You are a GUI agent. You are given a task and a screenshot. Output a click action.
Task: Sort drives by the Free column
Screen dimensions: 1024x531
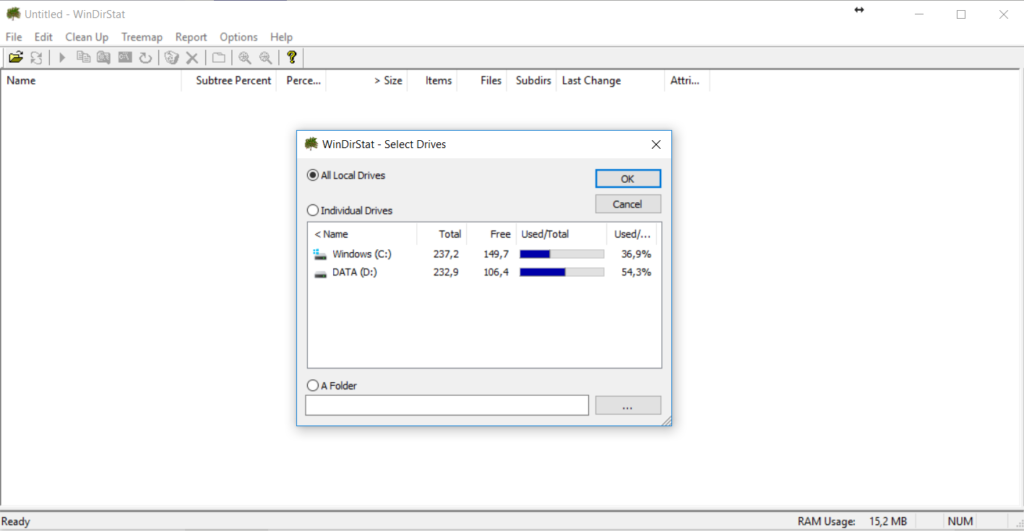(x=491, y=234)
